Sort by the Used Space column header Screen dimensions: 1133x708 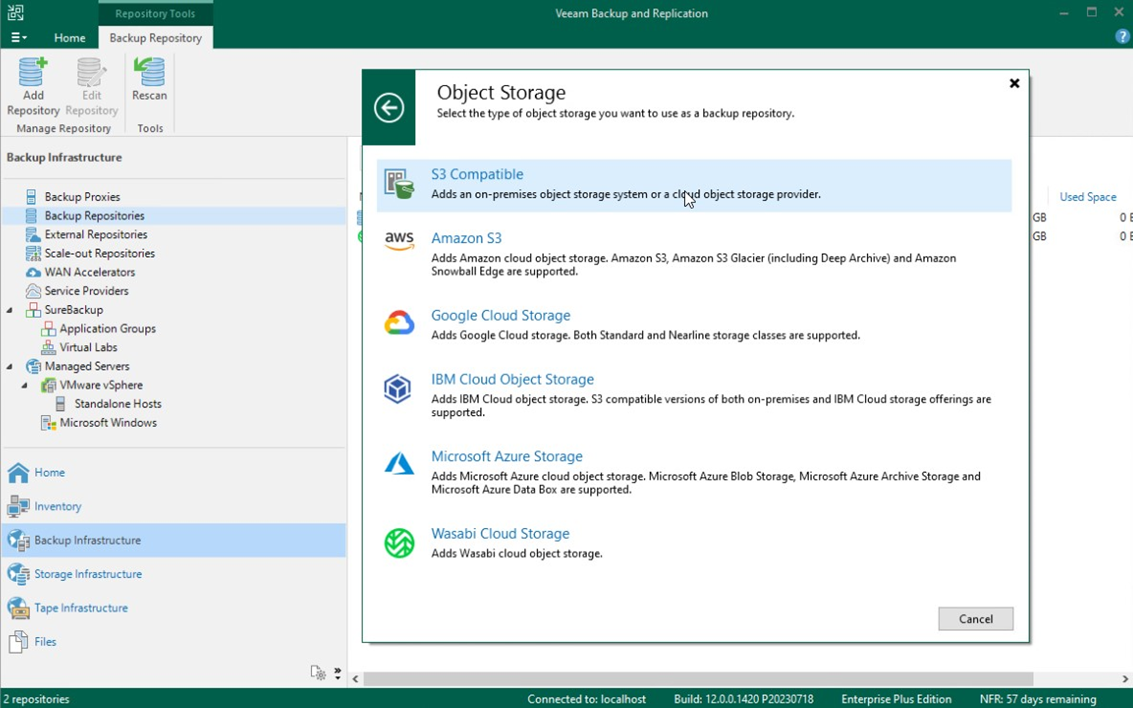[x=1087, y=197]
